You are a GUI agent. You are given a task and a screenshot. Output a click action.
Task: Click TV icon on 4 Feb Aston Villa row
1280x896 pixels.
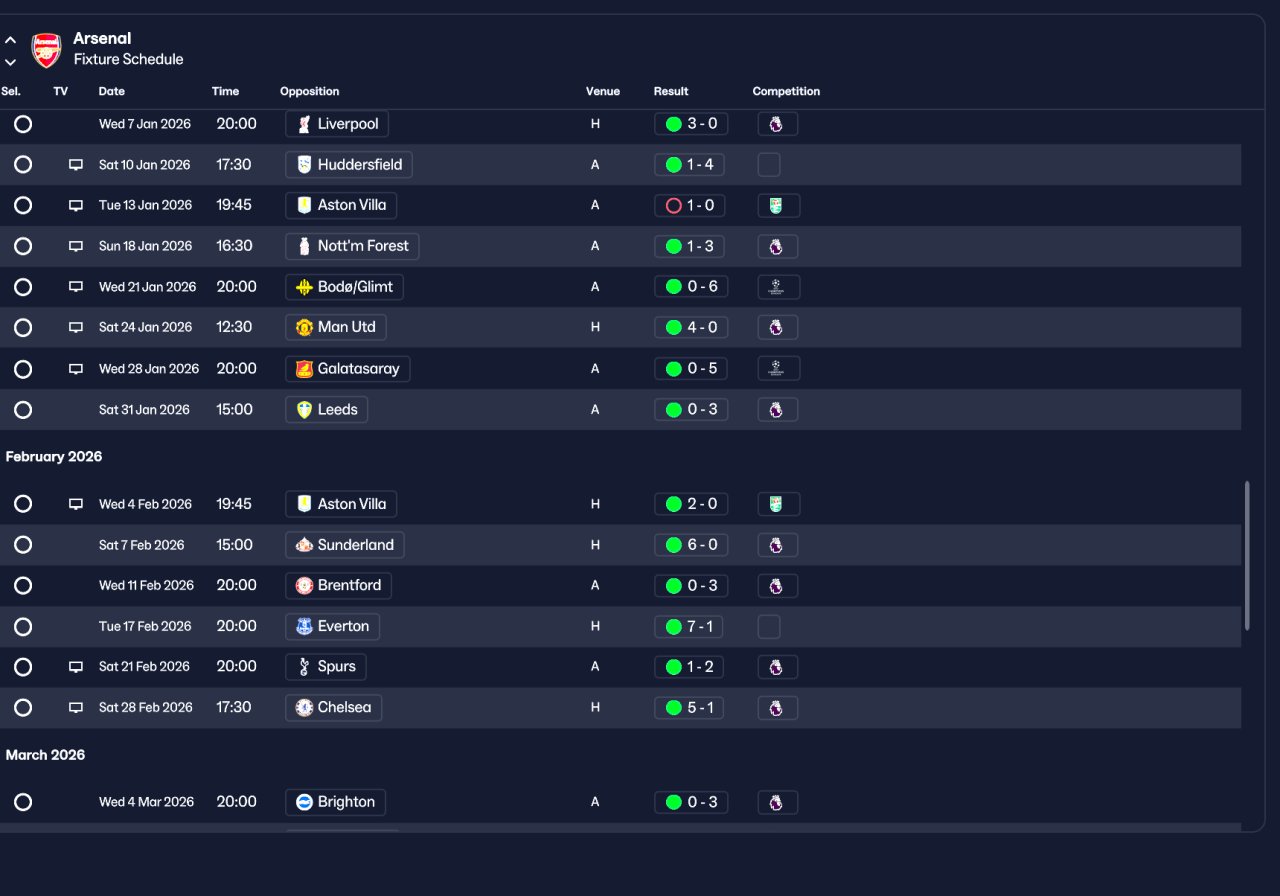coord(76,504)
